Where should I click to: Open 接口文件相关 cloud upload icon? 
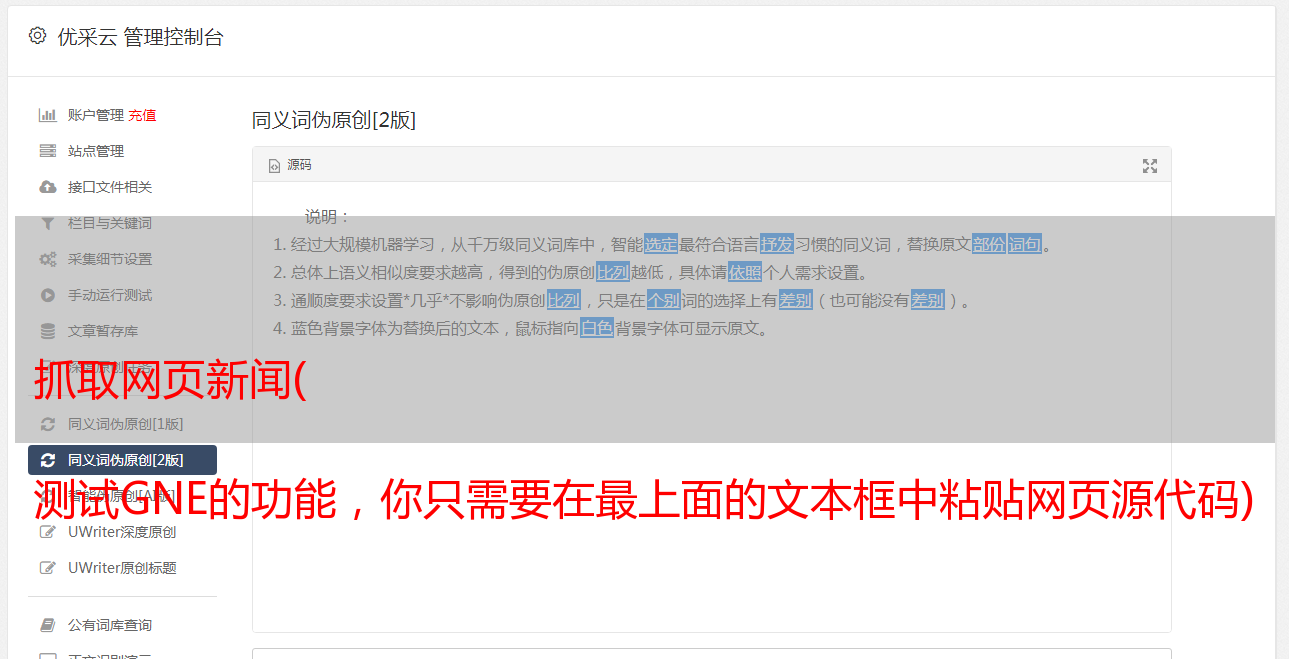[47, 187]
